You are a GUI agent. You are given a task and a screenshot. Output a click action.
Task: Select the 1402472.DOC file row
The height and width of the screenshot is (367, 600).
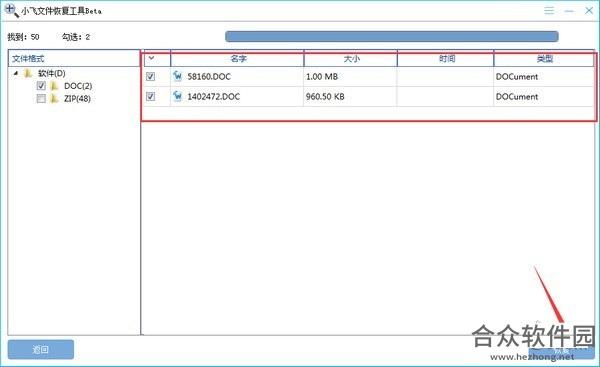(x=369, y=96)
